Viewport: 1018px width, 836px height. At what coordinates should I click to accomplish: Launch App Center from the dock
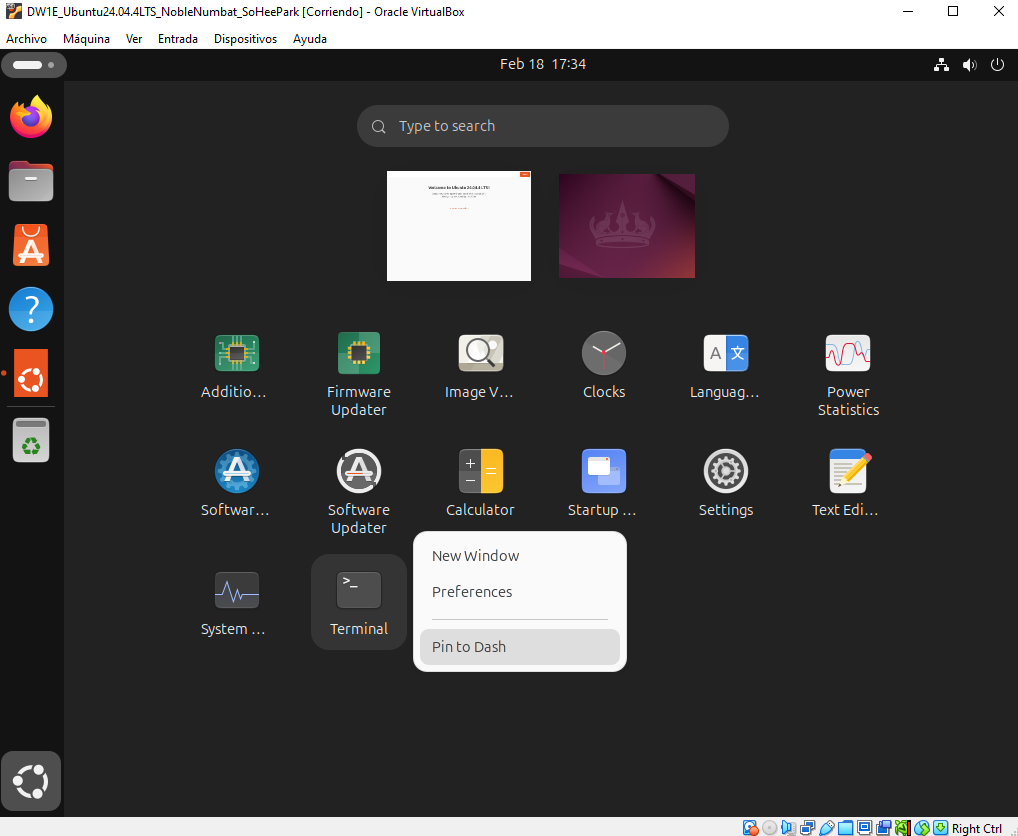pos(31,245)
